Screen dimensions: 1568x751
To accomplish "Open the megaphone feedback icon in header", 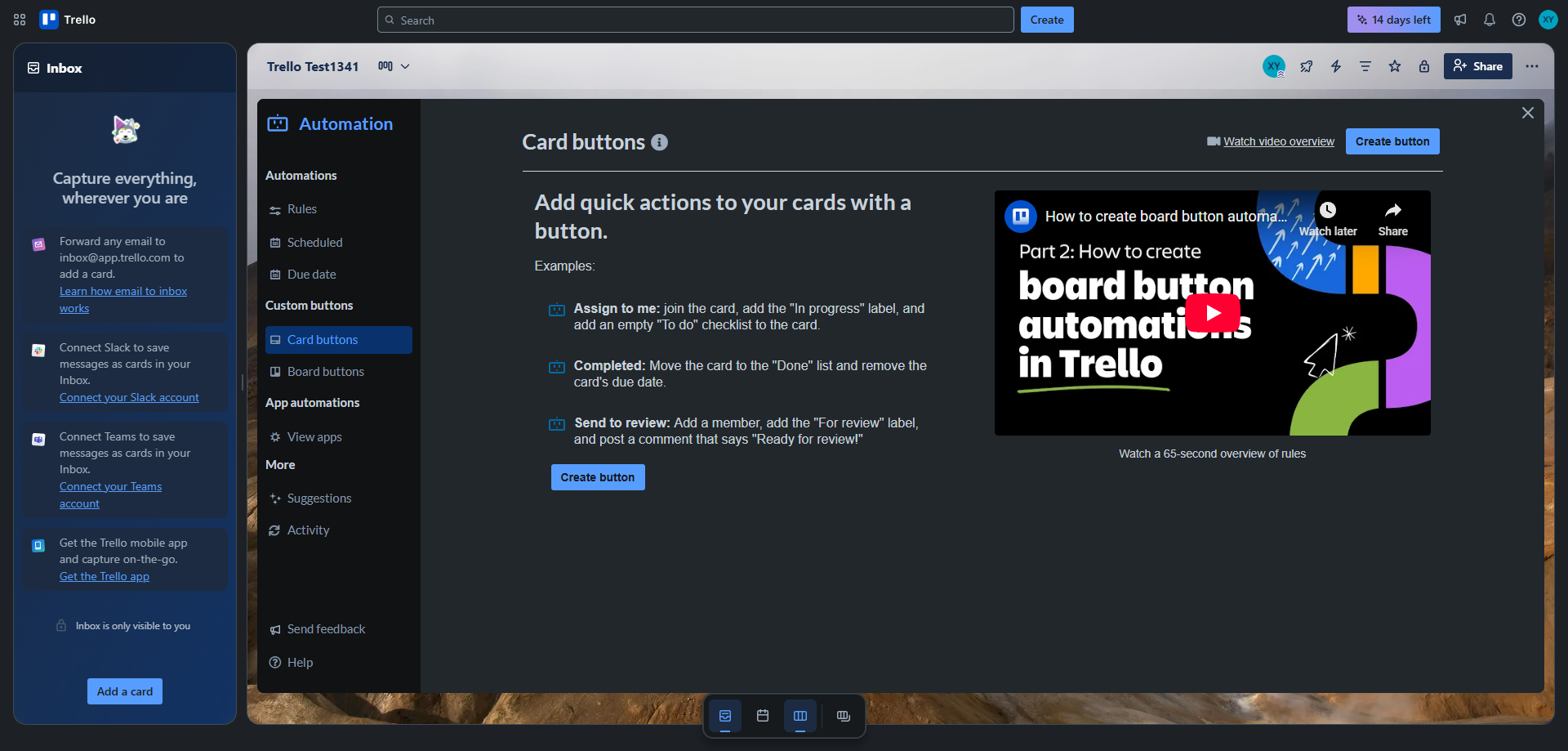I will click(x=1460, y=20).
